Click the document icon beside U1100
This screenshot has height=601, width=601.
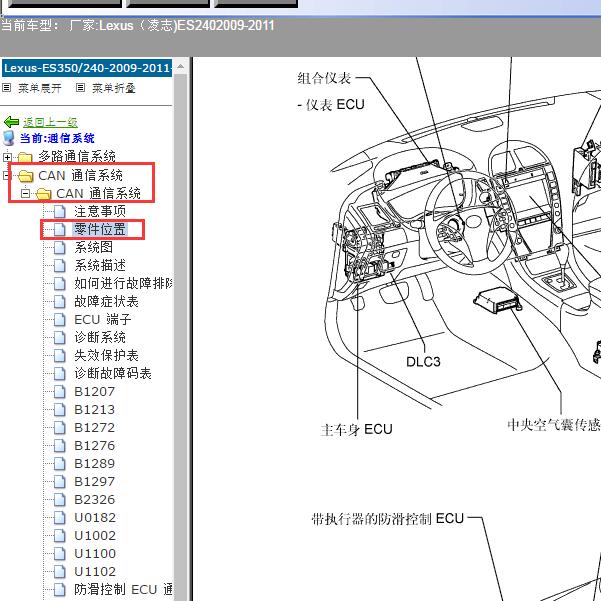59,553
